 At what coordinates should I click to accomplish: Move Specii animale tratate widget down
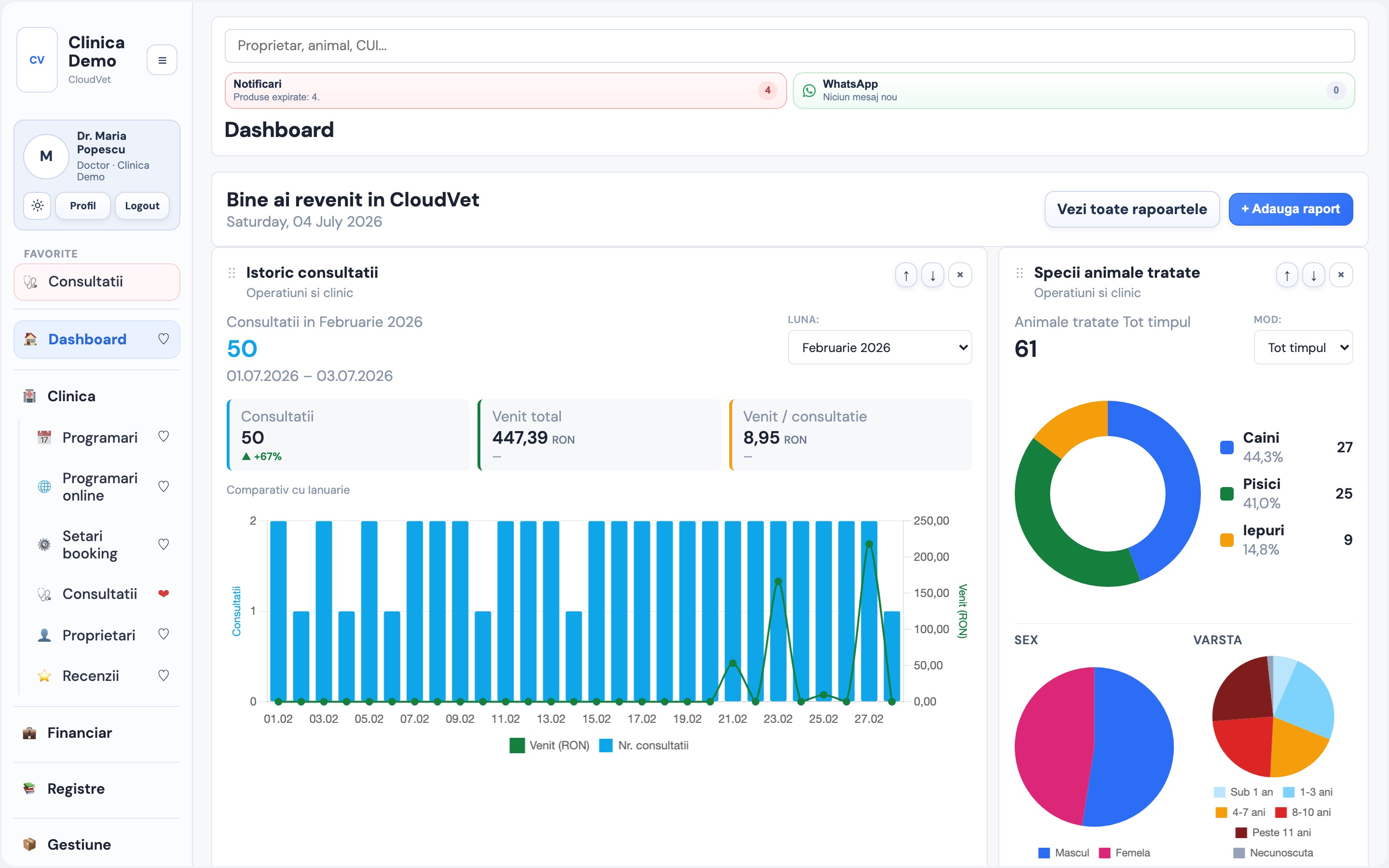1313,275
